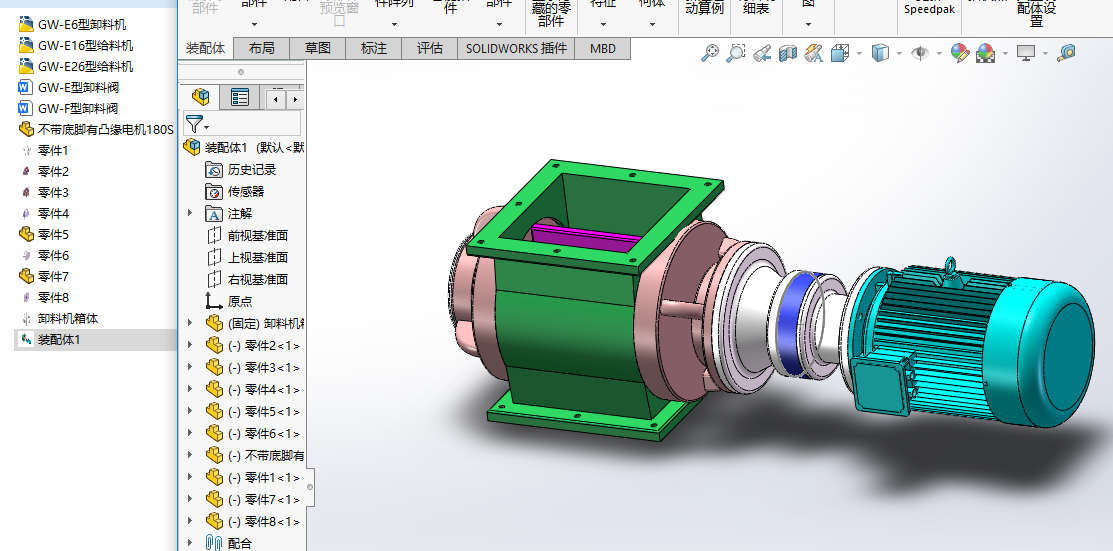Click the Zoom to Fit magnifier icon
This screenshot has width=1113, height=551.
pyautogui.click(x=709, y=53)
